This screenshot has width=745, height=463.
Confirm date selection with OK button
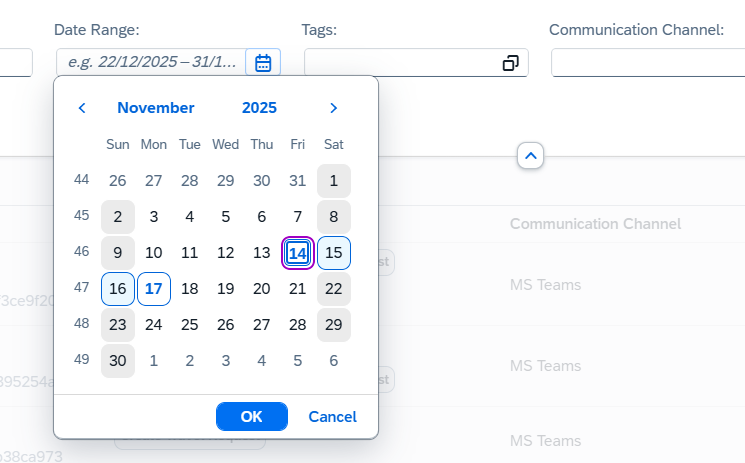251,416
